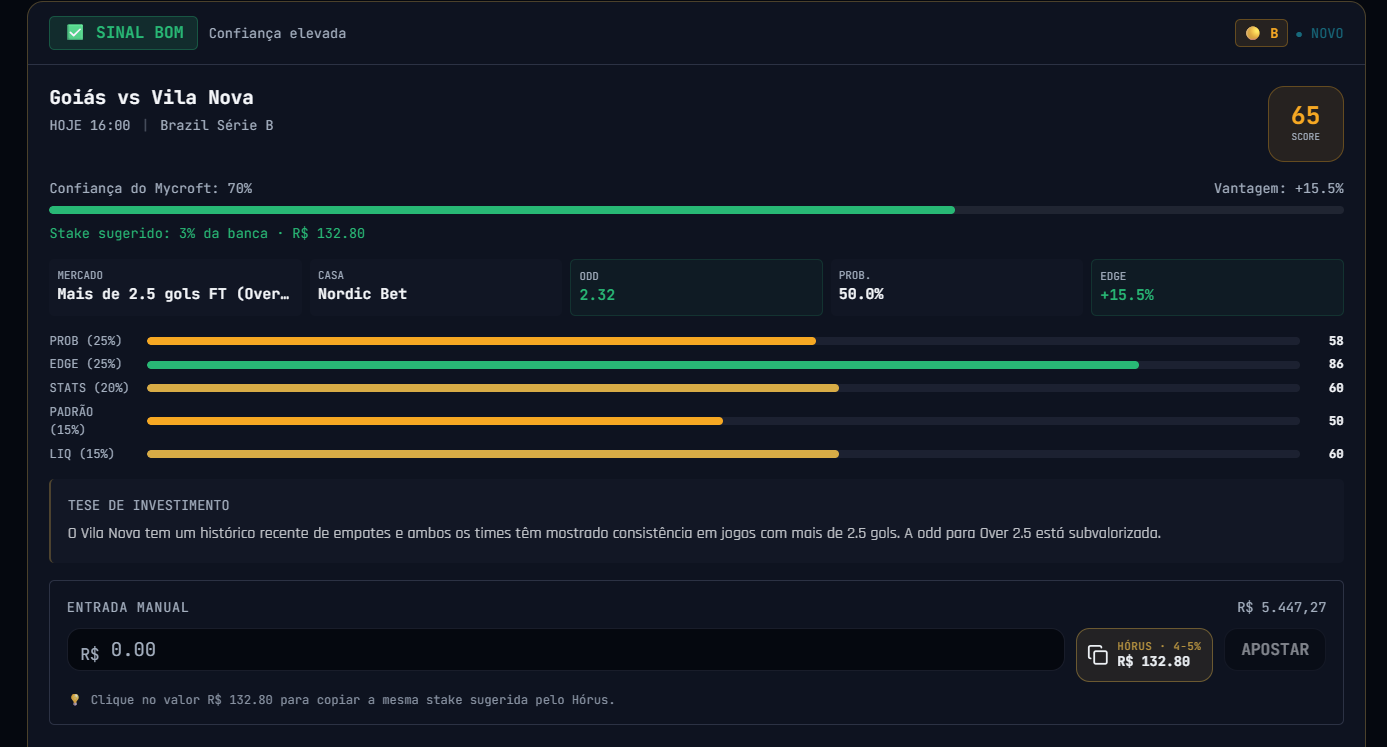
Task: Click the EDGE score value 86
Action: coord(1336,364)
